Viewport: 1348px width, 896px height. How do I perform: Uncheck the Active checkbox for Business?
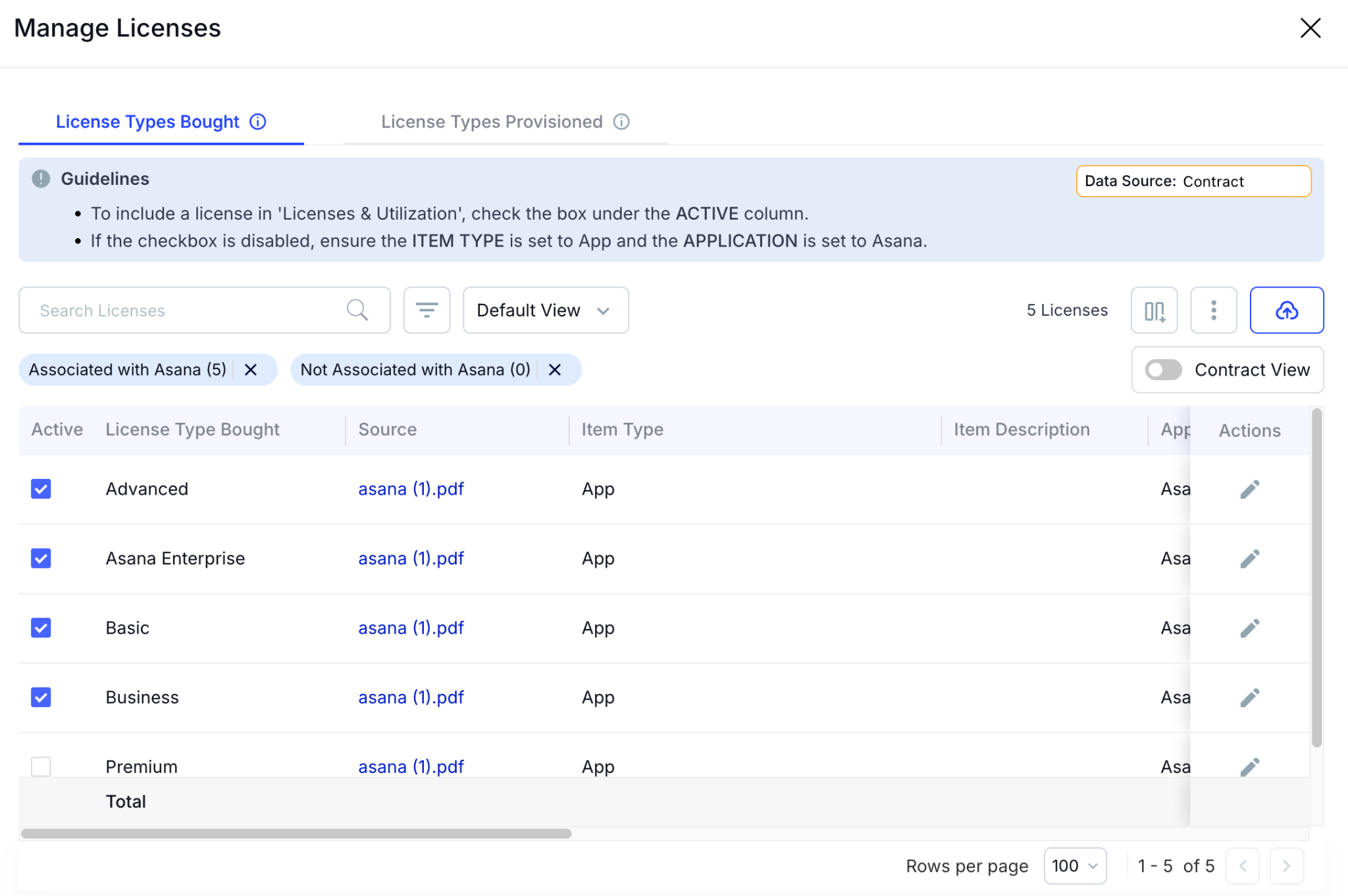41,697
